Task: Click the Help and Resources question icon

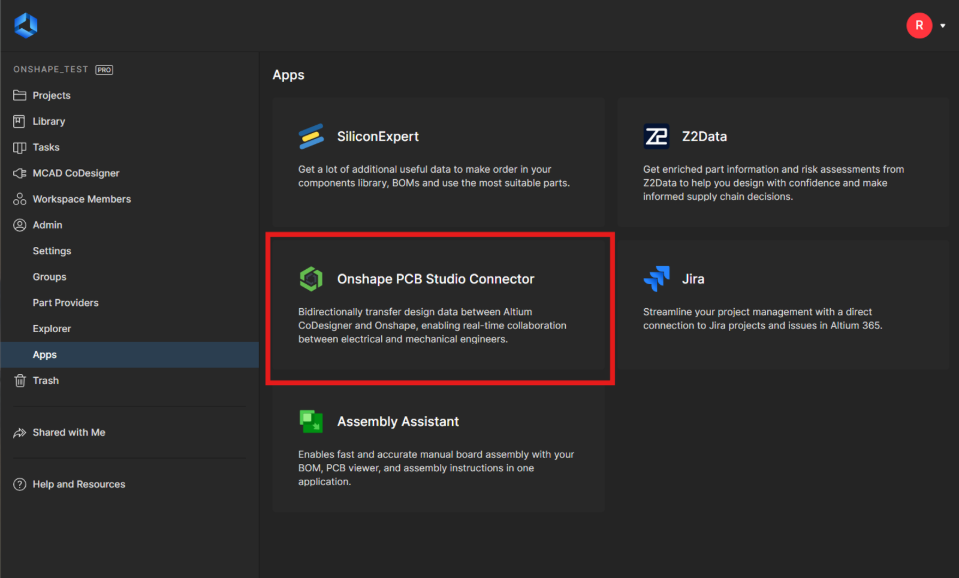Action: click(20, 484)
